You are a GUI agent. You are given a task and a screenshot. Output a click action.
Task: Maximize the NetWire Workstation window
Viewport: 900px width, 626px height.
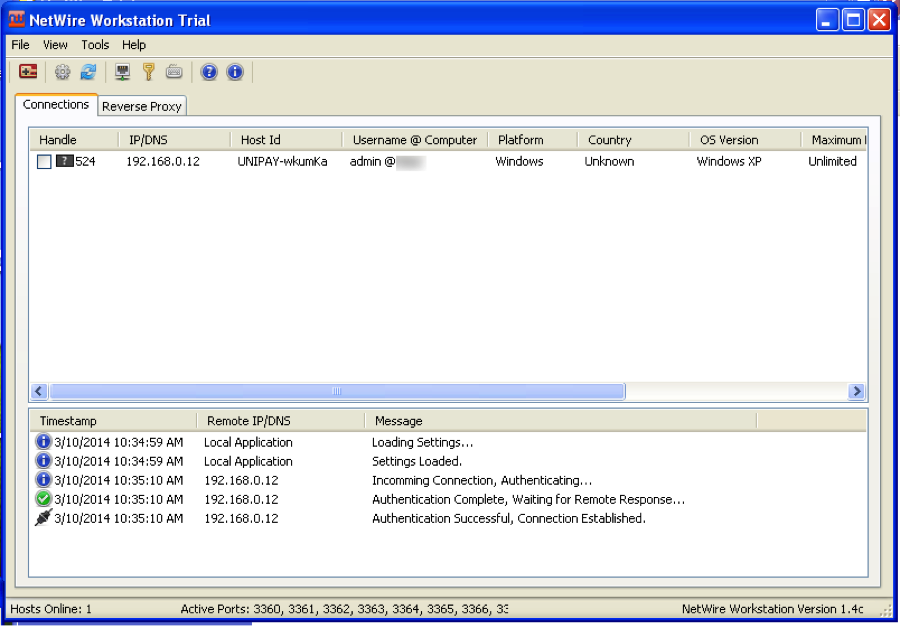click(854, 20)
